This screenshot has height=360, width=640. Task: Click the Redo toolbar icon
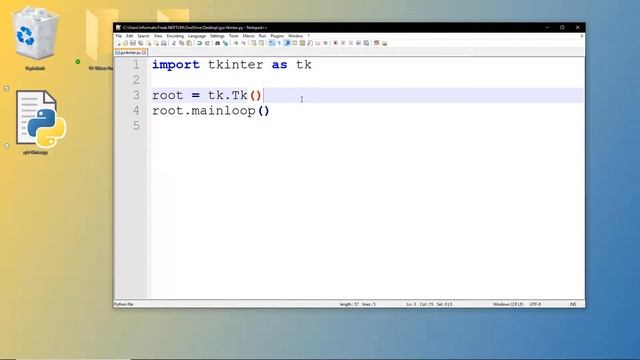(x=207, y=43)
